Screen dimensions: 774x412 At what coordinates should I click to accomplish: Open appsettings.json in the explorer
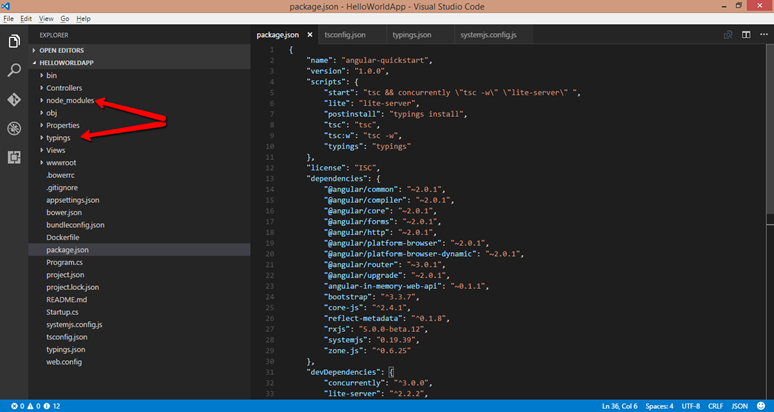(x=73, y=200)
